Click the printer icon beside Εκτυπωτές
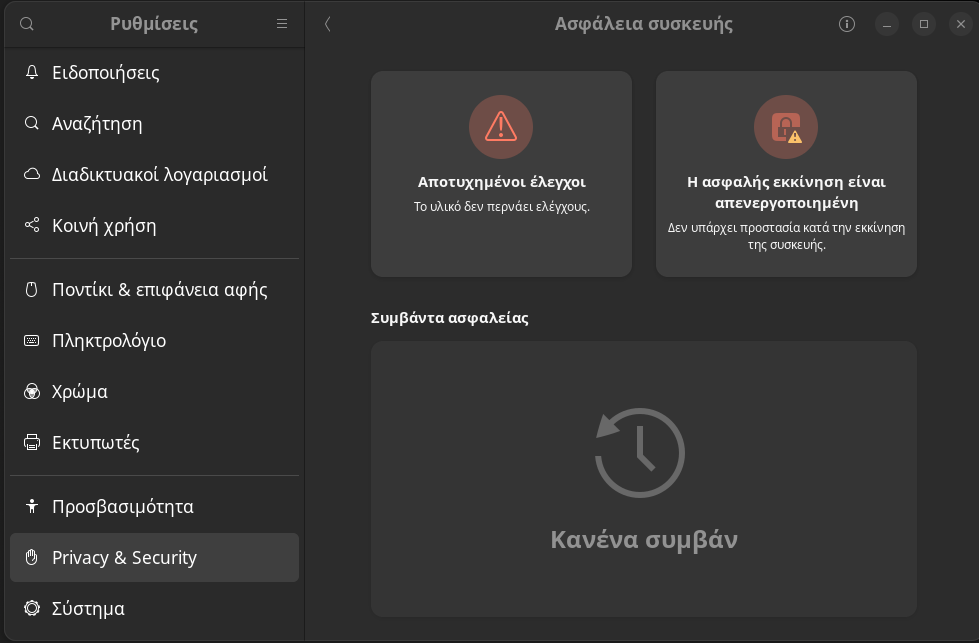 [31, 443]
